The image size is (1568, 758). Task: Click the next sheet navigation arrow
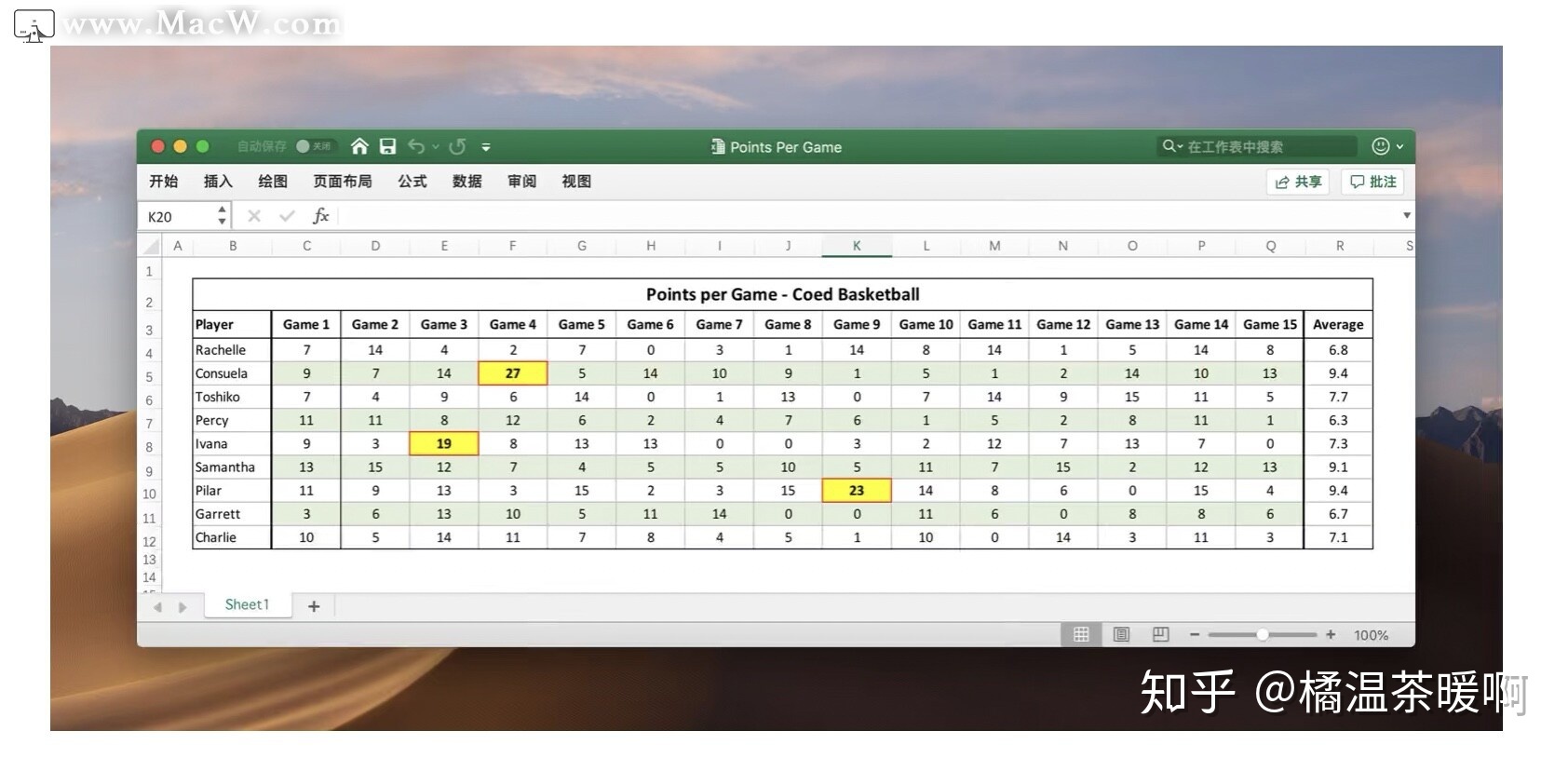pyautogui.click(x=182, y=607)
